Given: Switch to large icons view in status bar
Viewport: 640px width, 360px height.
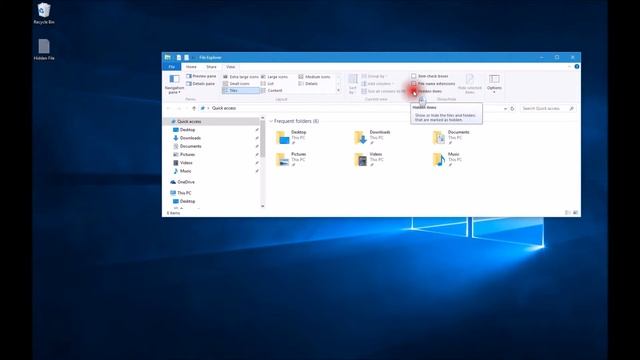Looking at the screenshot, I should (575, 213).
